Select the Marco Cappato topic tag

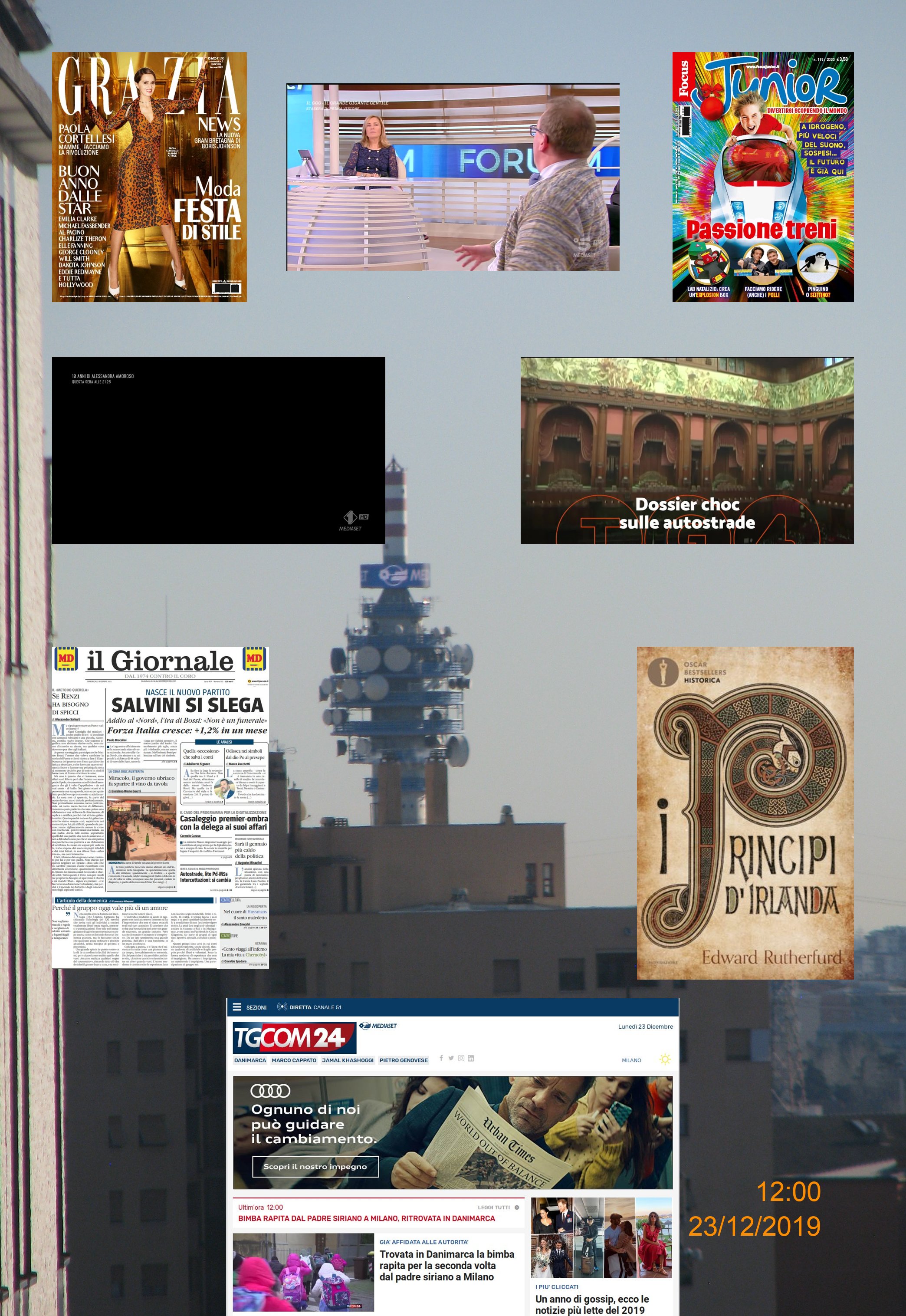[293, 1060]
